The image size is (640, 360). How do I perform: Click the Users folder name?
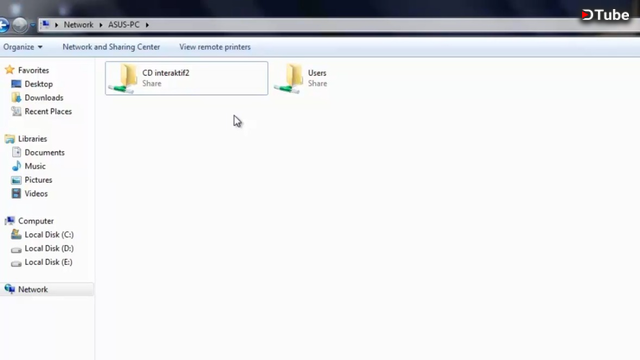pos(317,73)
